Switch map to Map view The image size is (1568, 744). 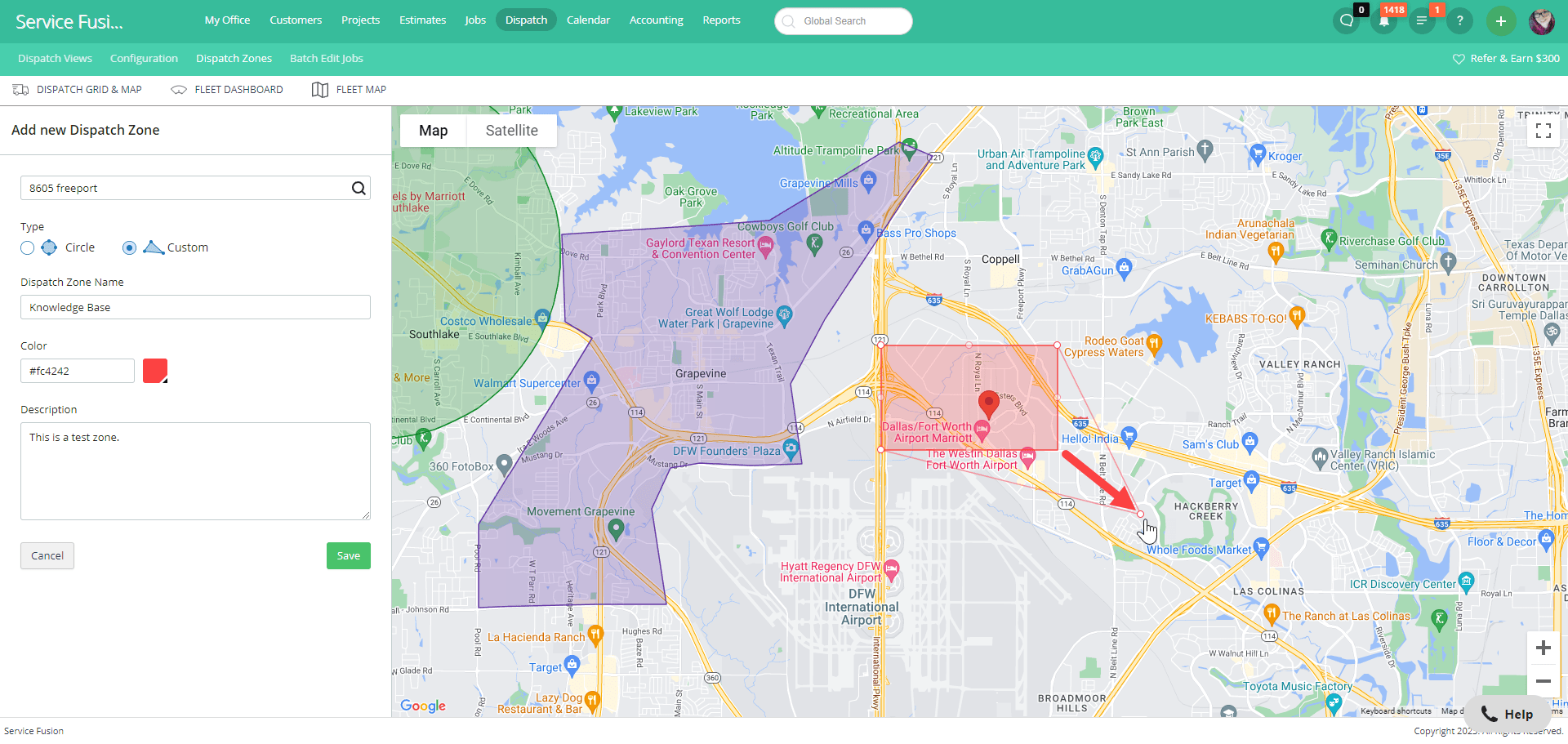pyautogui.click(x=434, y=131)
